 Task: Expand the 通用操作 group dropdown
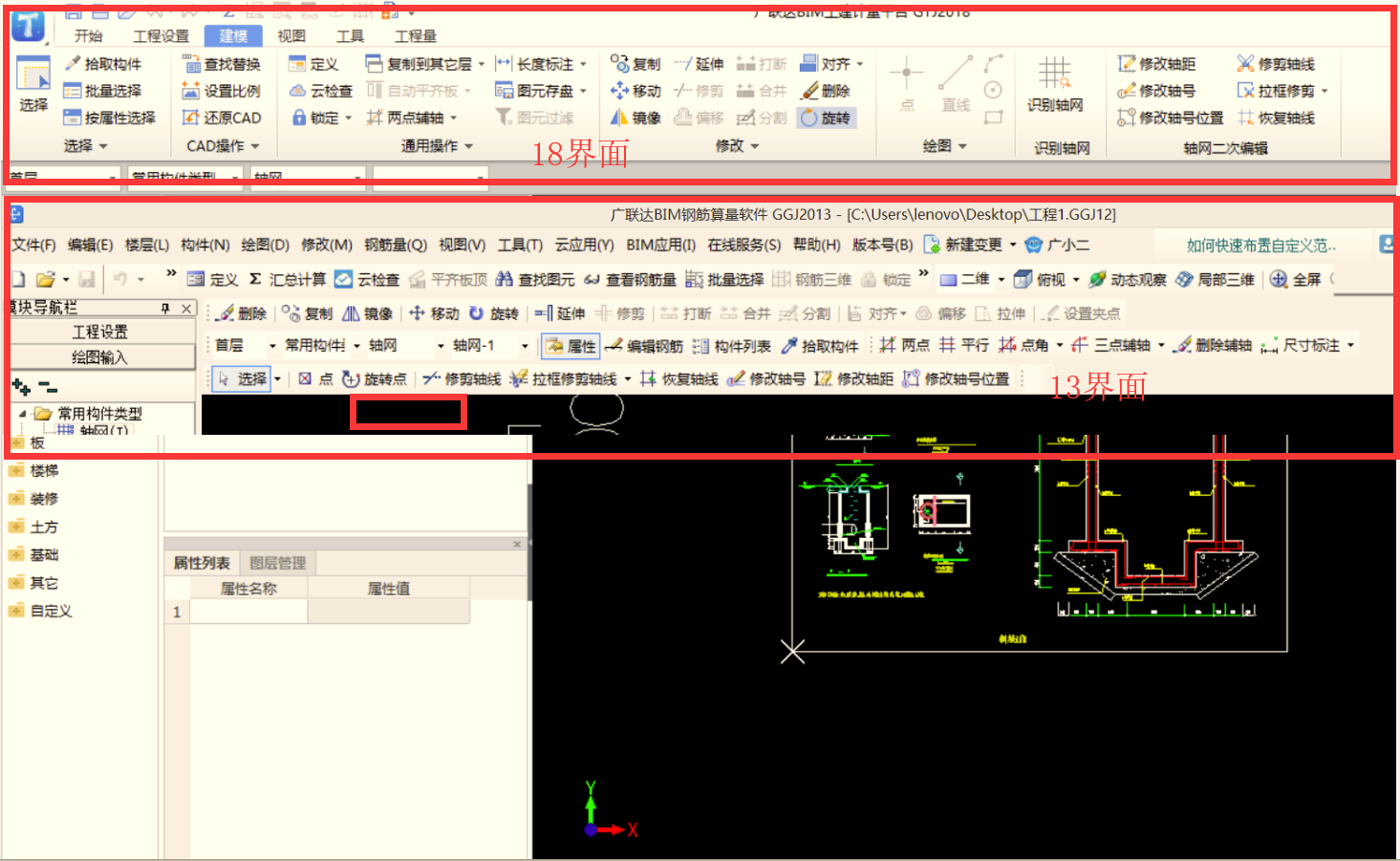[x=469, y=146]
